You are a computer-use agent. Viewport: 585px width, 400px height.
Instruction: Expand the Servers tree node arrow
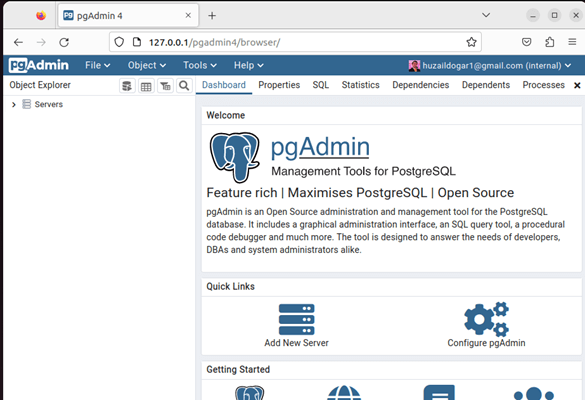click(14, 104)
